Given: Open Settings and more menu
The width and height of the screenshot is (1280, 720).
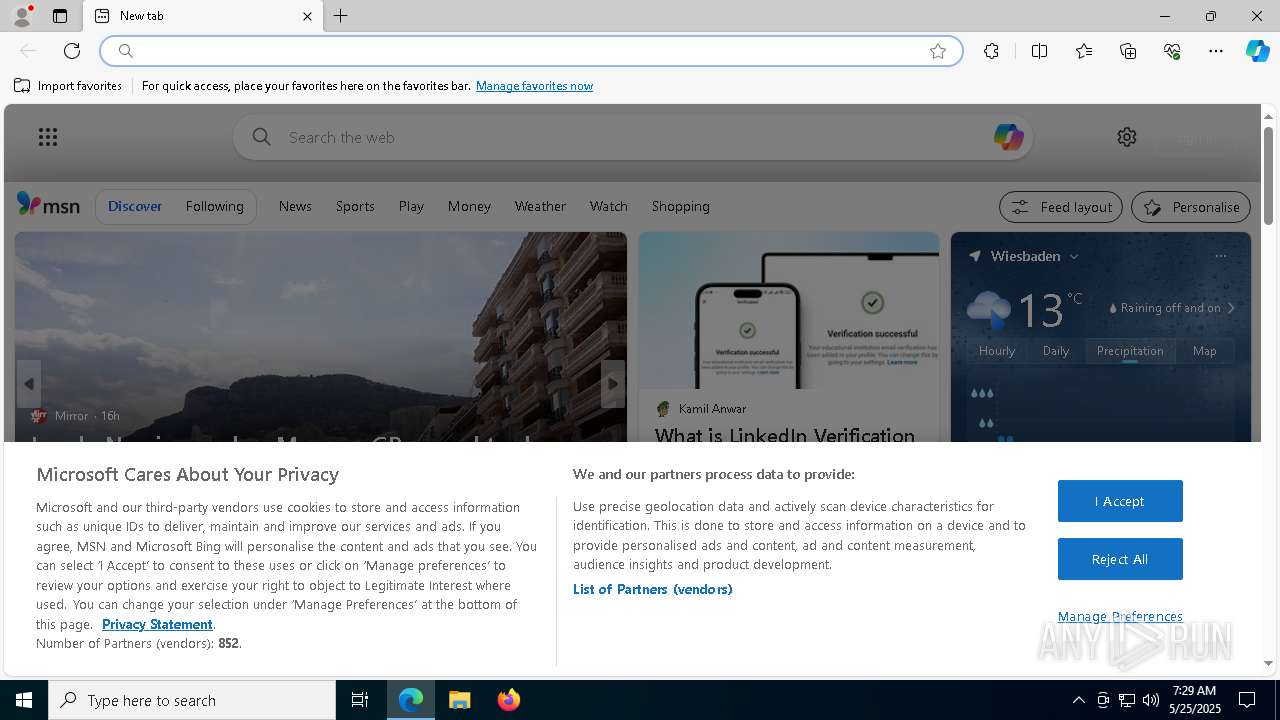Looking at the screenshot, I should [1216, 51].
